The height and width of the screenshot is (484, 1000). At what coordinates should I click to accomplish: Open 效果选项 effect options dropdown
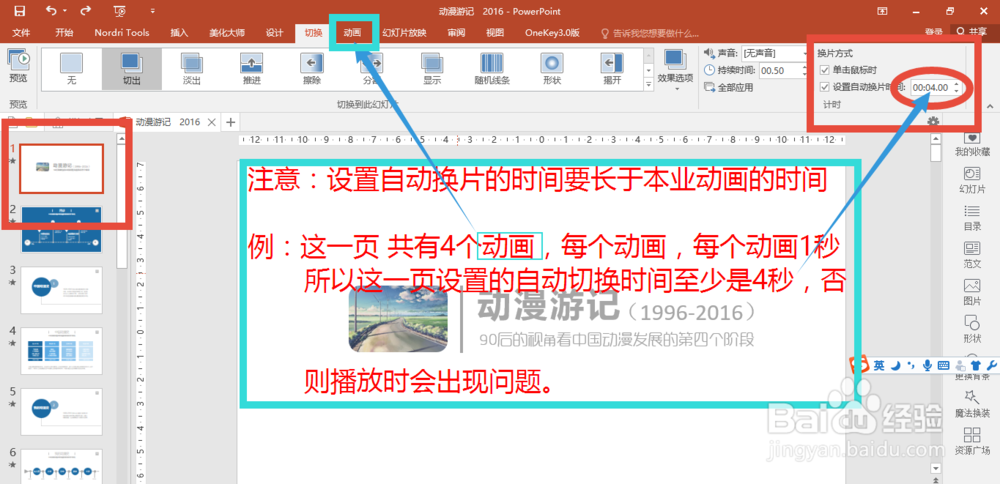click(x=675, y=71)
